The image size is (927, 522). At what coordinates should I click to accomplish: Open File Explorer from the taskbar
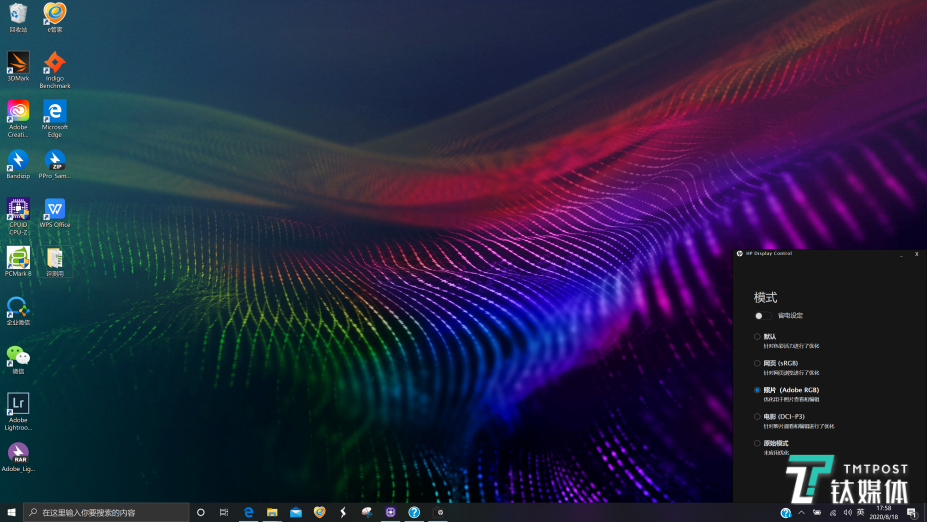pos(272,512)
